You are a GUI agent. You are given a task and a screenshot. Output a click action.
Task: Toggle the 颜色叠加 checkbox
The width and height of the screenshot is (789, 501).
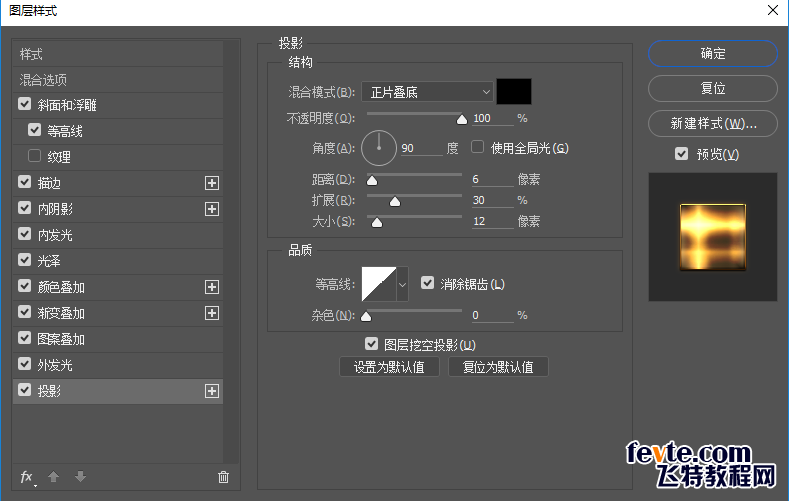25,286
